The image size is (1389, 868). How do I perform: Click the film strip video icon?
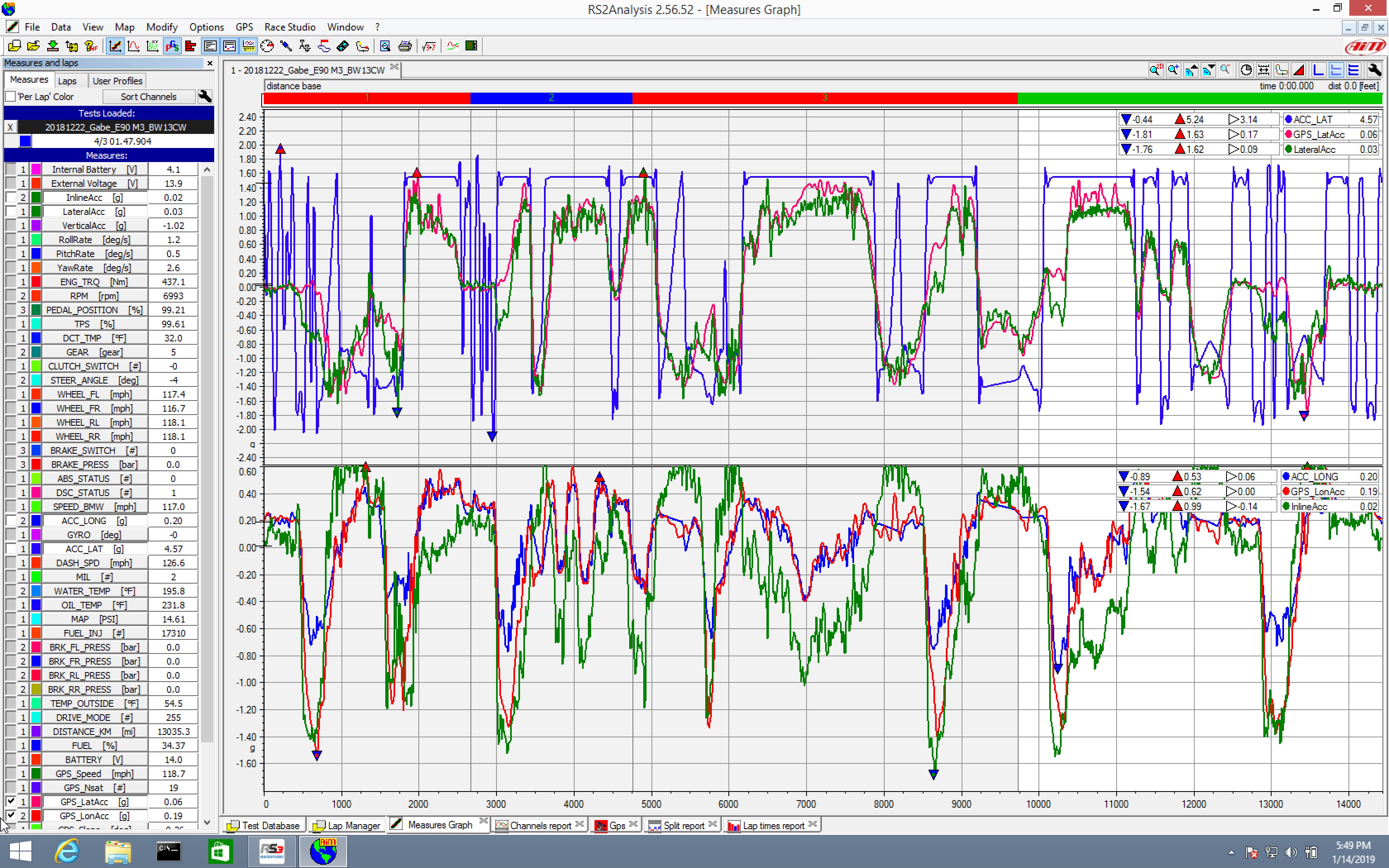343,46
